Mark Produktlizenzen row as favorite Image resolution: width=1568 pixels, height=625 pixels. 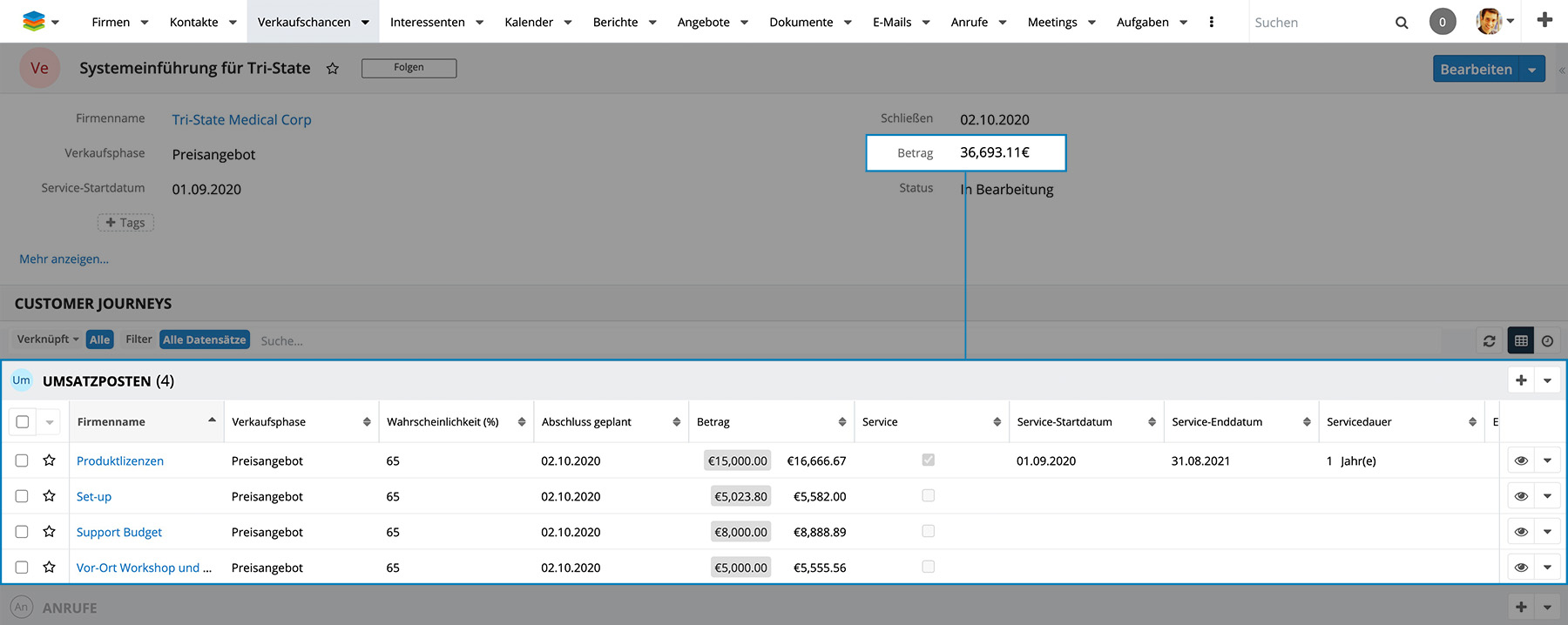pyautogui.click(x=50, y=460)
